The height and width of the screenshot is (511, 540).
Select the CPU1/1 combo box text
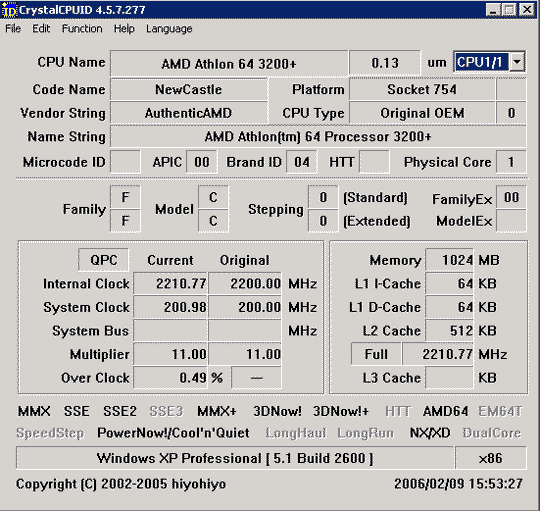click(481, 62)
